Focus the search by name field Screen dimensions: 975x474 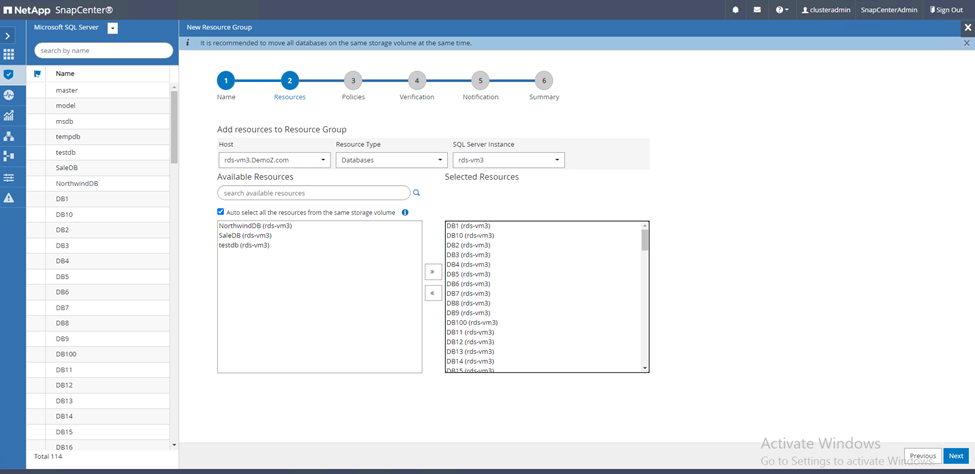(x=104, y=50)
